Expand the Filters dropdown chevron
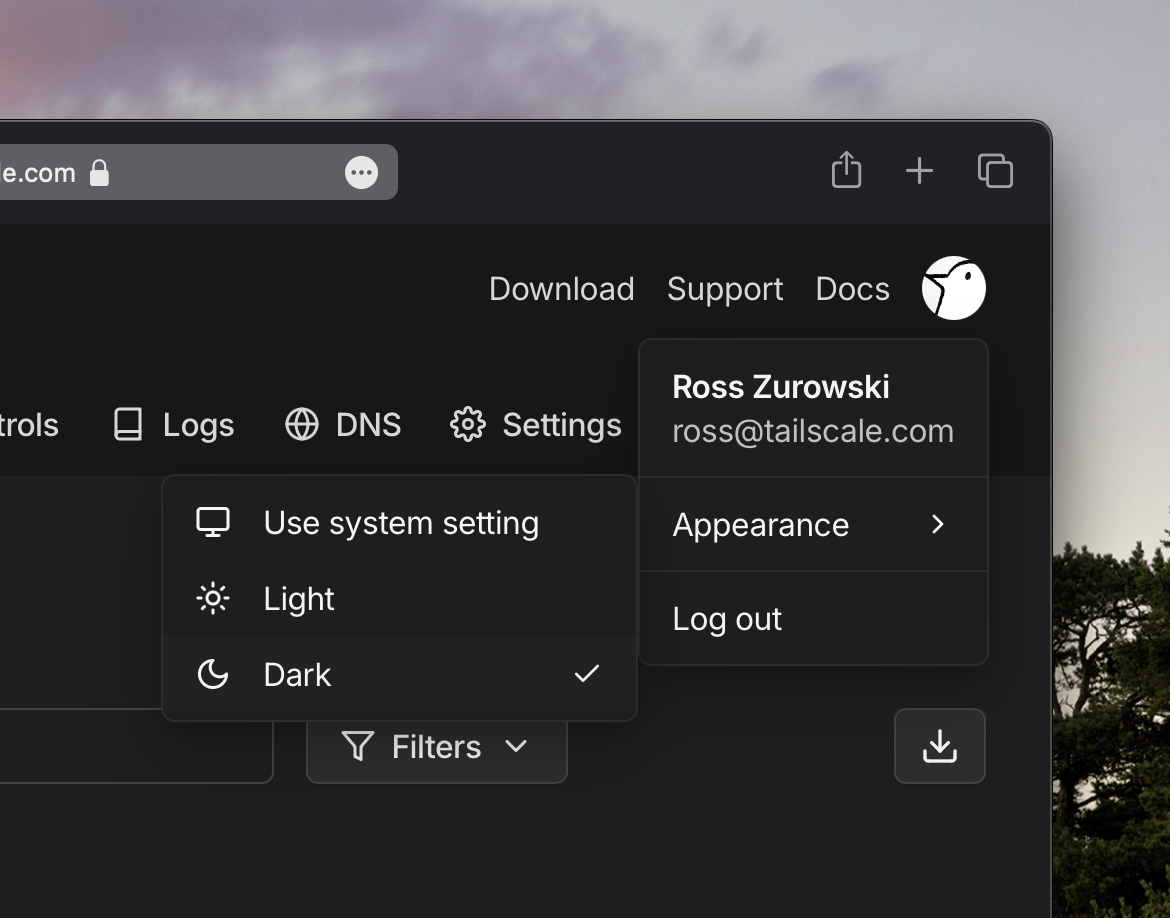This screenshot has width=1170, height=918. tap(516, 746)
